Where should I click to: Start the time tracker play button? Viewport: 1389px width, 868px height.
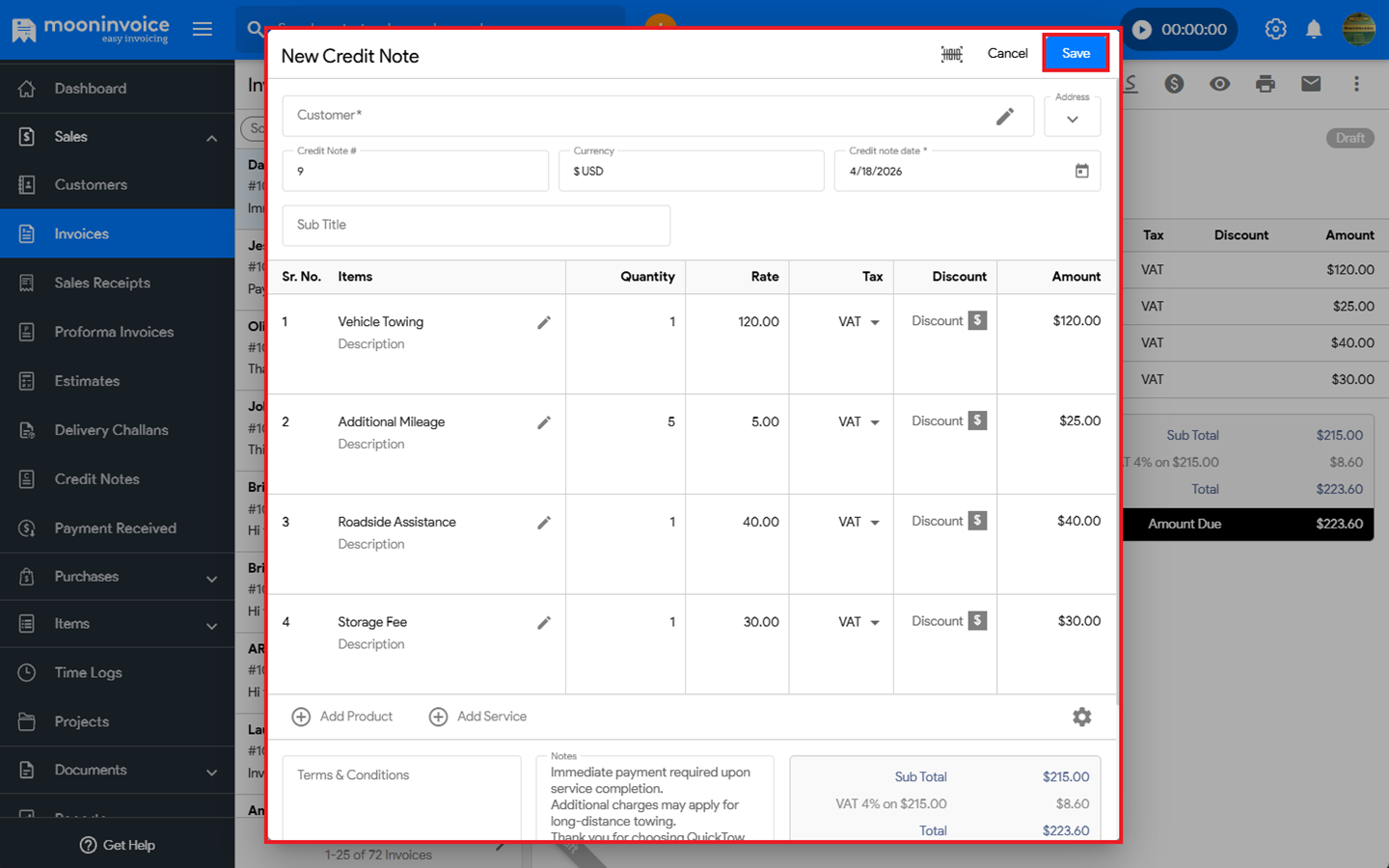coord(1141,29)
